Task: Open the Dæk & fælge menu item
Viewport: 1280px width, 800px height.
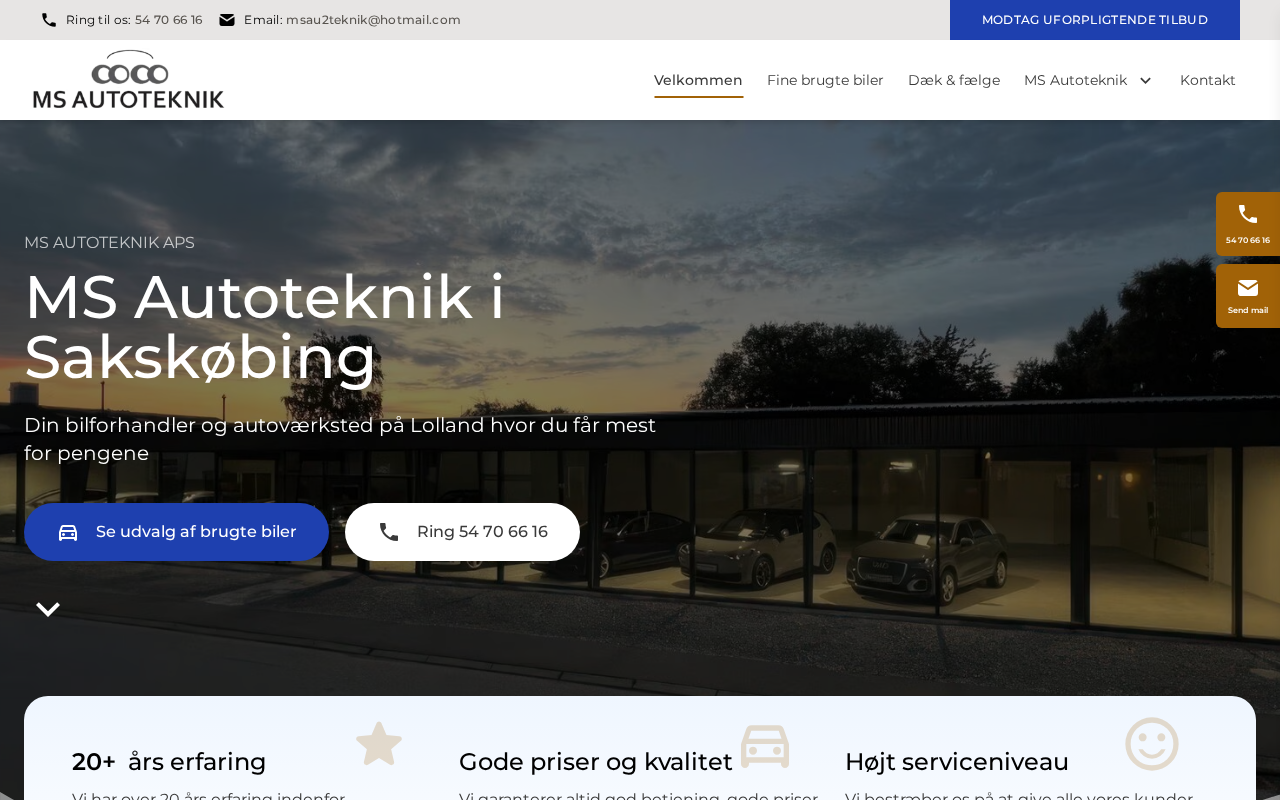Action: point(954,80)
